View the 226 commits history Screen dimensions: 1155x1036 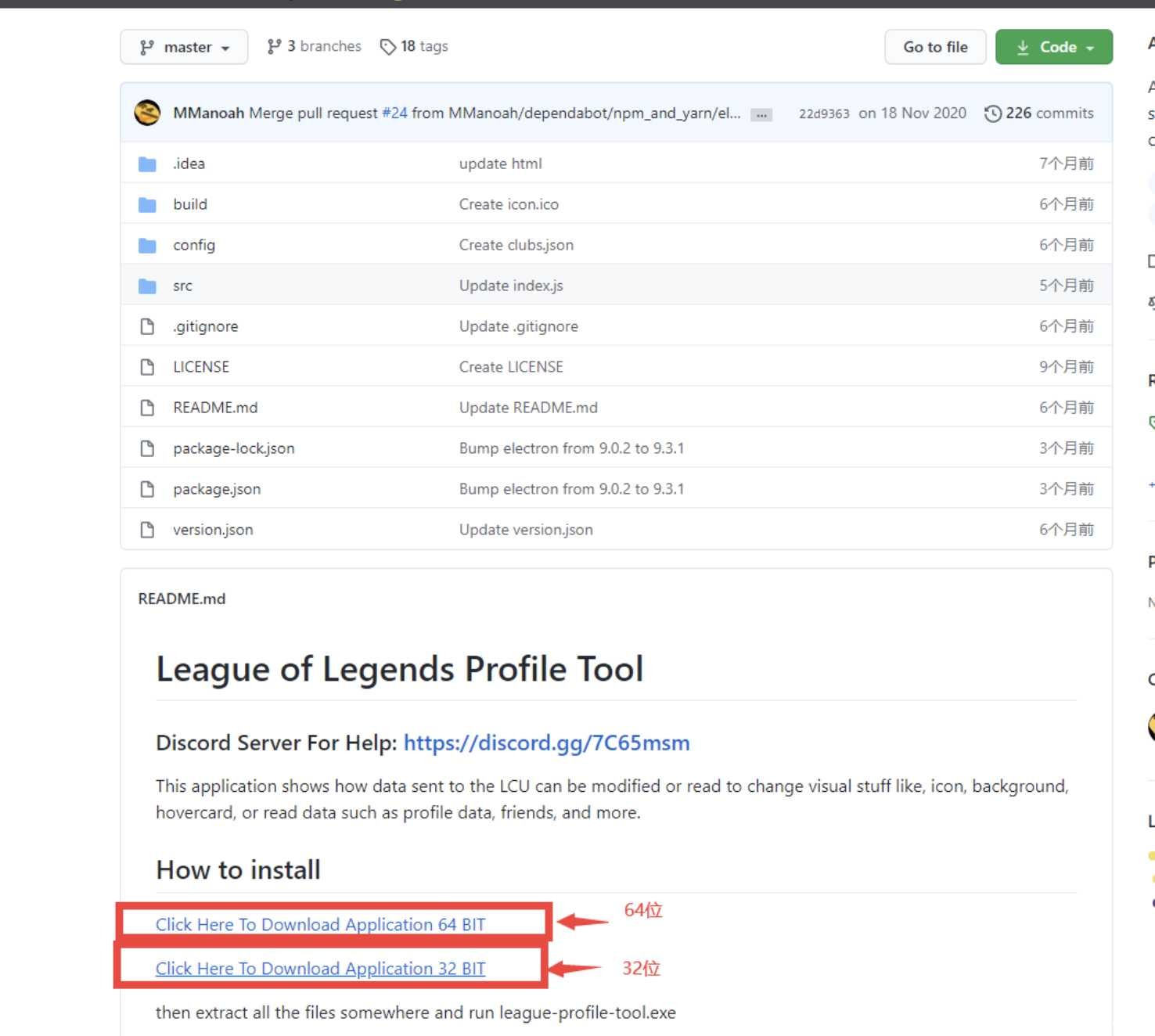(1039, 113)
